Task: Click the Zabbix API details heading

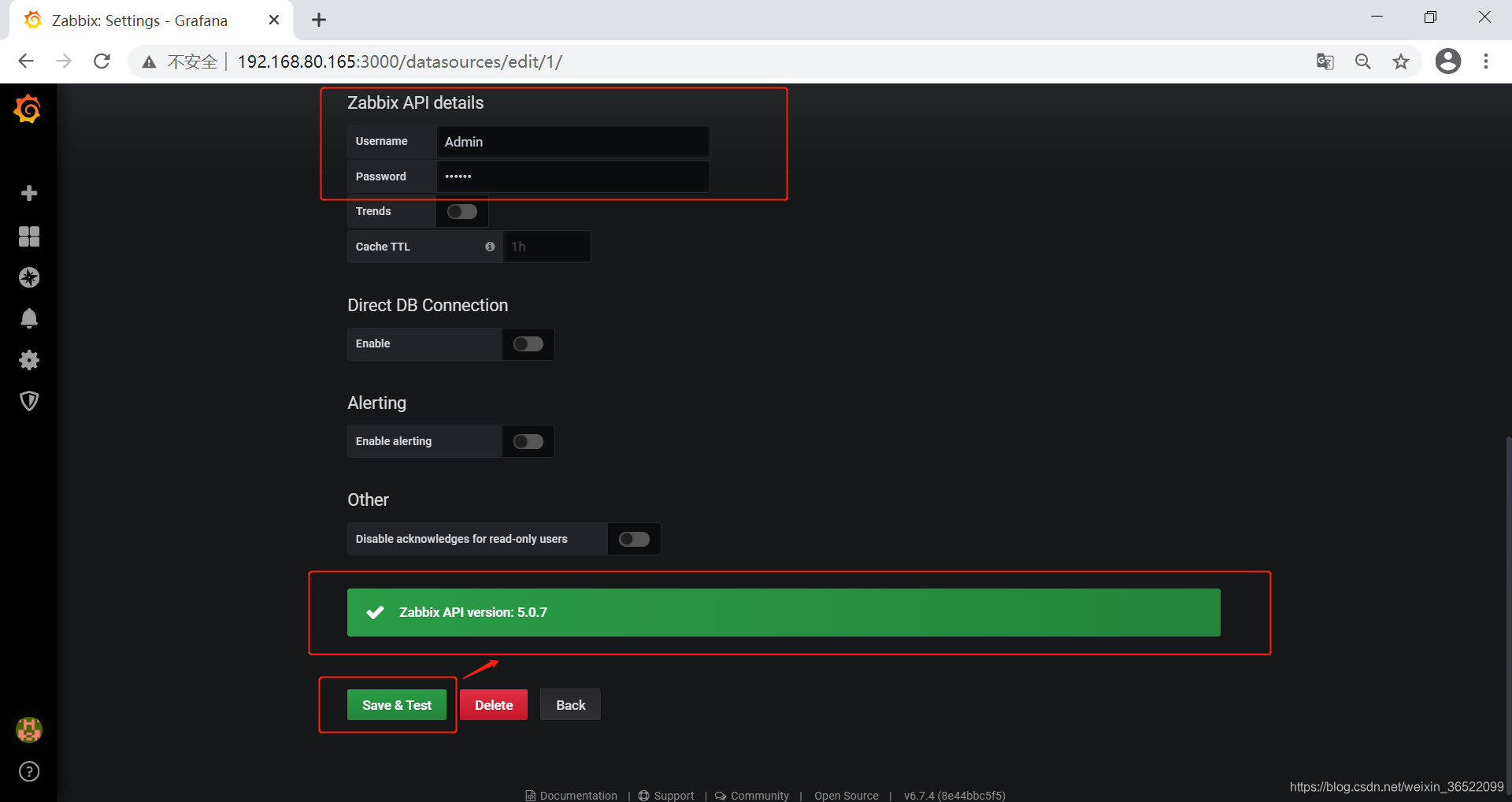Action: [x=416, y=102]
